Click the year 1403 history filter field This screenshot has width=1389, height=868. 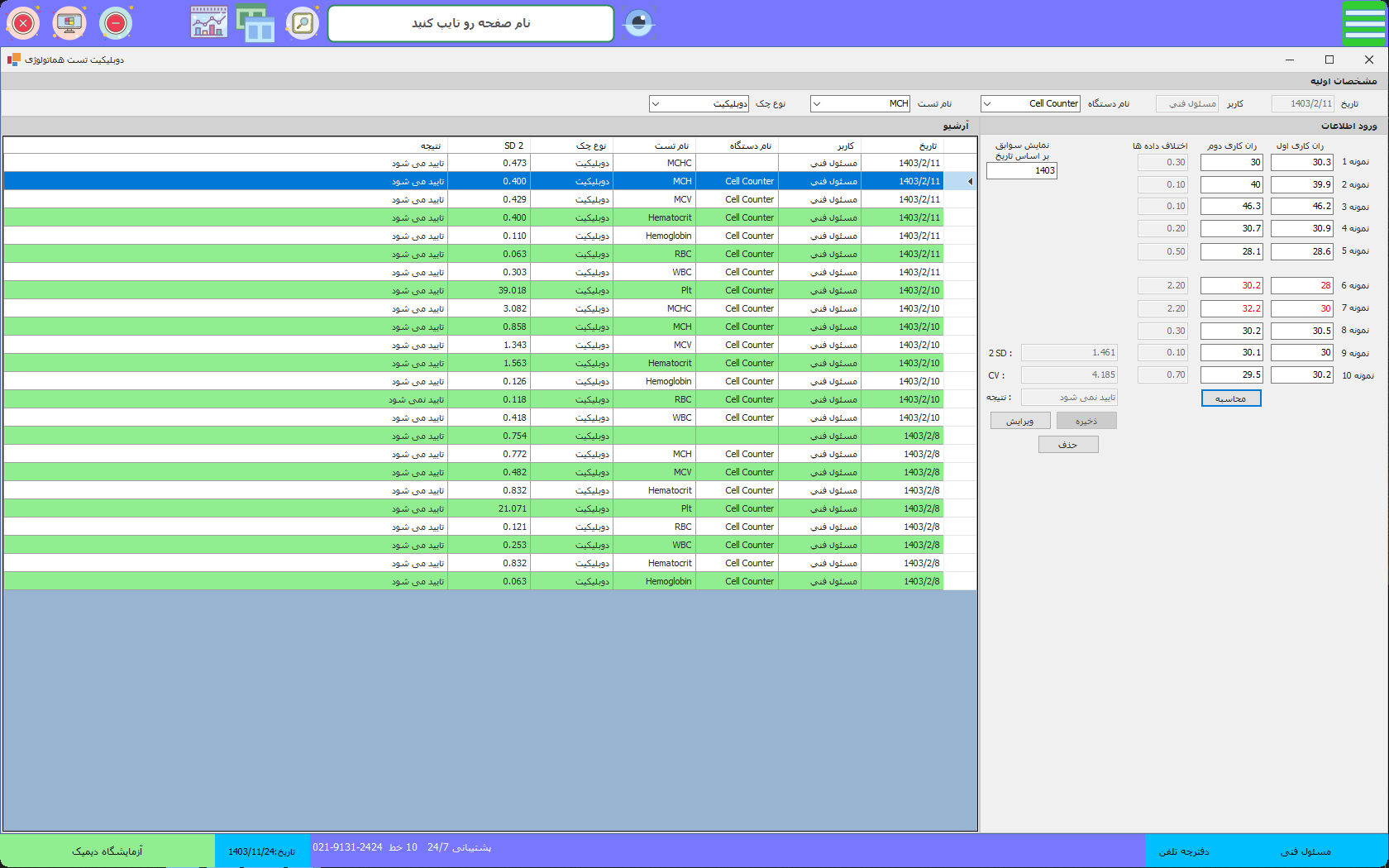(1022, 170)
